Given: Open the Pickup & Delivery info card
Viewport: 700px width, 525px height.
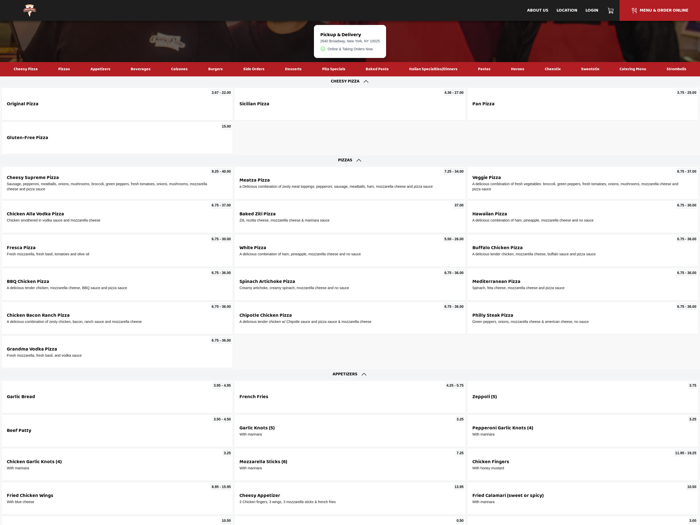Looking at the screenshot, I should point(350,42).
